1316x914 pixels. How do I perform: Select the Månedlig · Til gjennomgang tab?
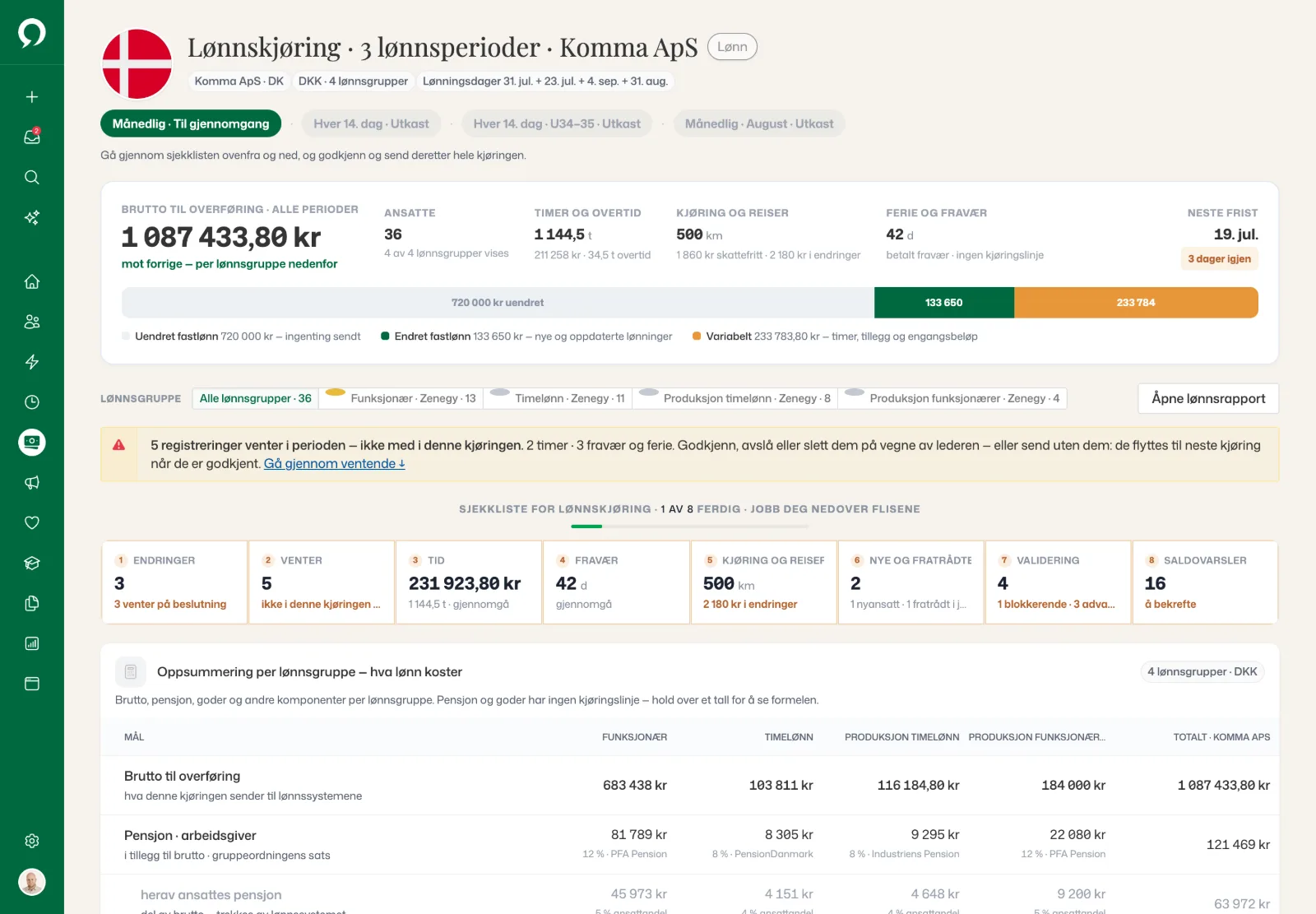click(191, 124)
